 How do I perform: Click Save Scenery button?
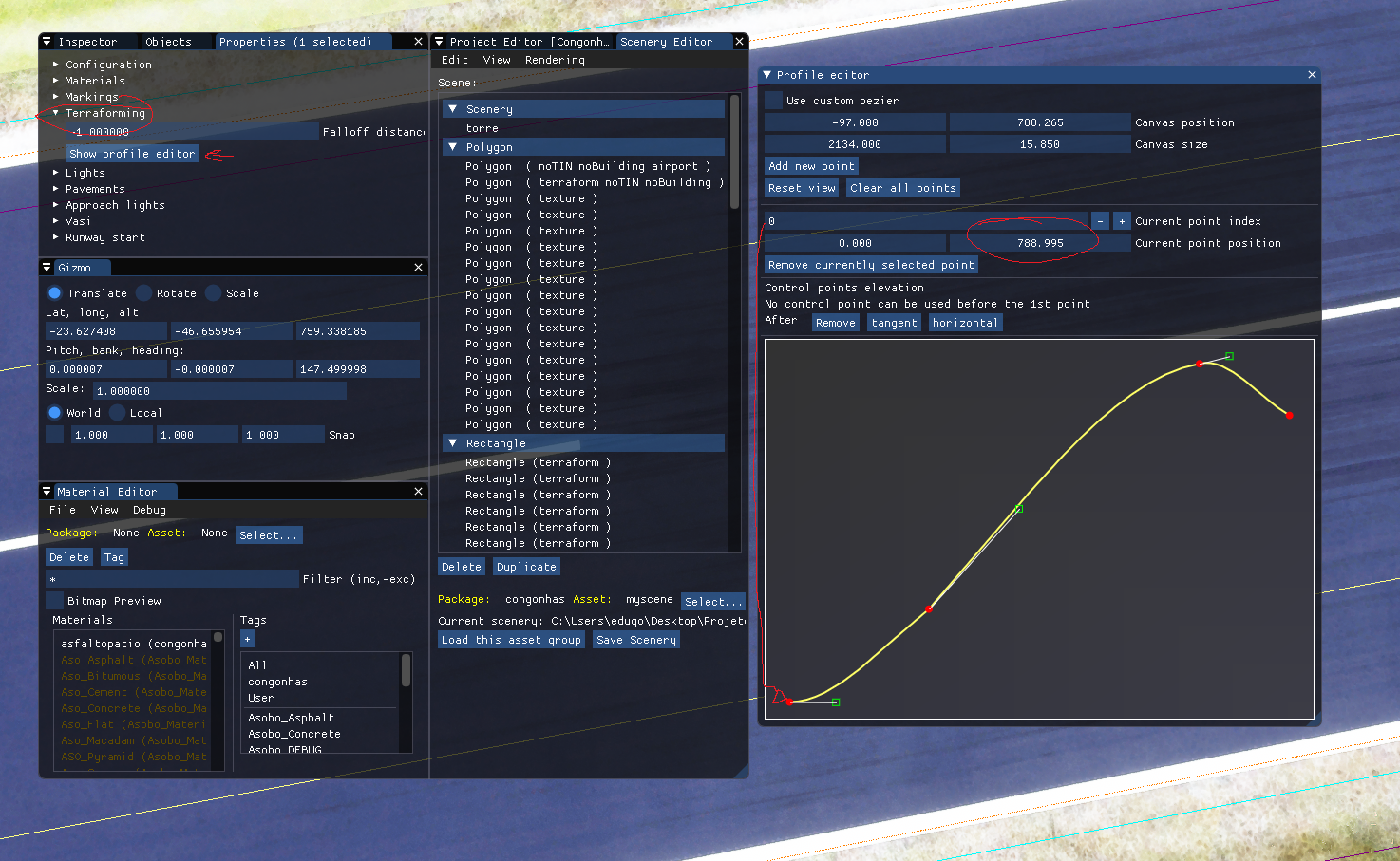tap(636, 640)
